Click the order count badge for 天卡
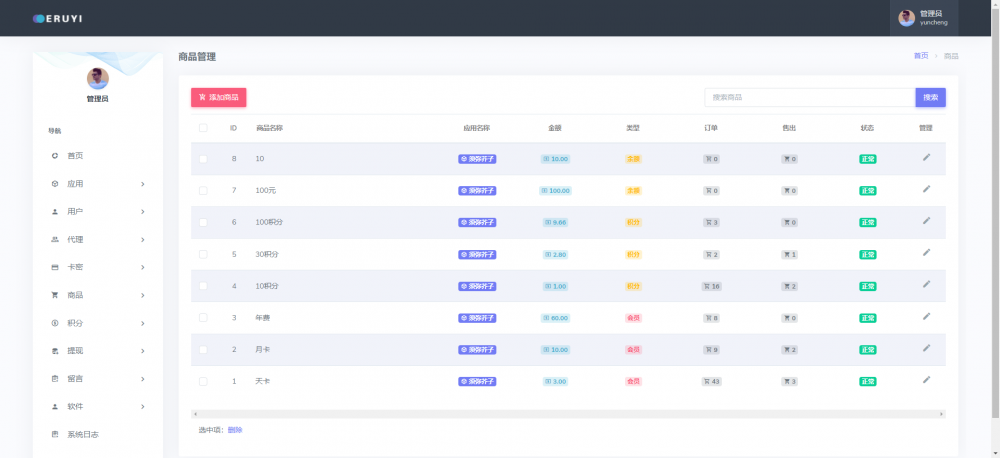 pos(712,381)
